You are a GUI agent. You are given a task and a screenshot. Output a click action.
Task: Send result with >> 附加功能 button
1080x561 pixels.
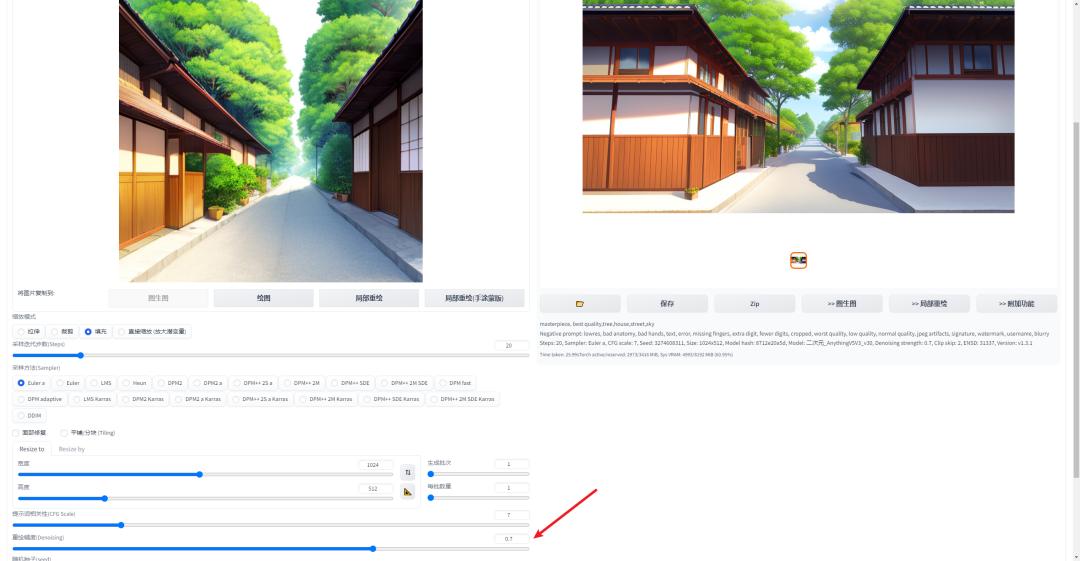click(x=1017, y=303)
